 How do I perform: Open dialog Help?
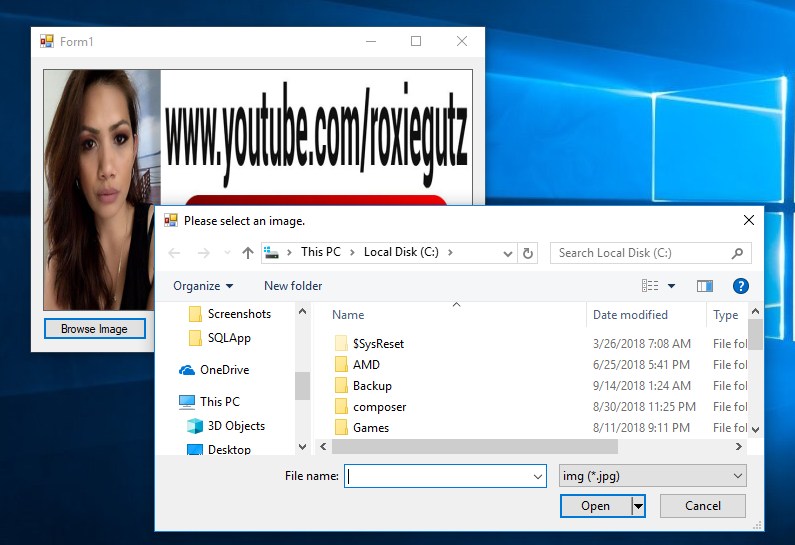click(x=741, y=286)
